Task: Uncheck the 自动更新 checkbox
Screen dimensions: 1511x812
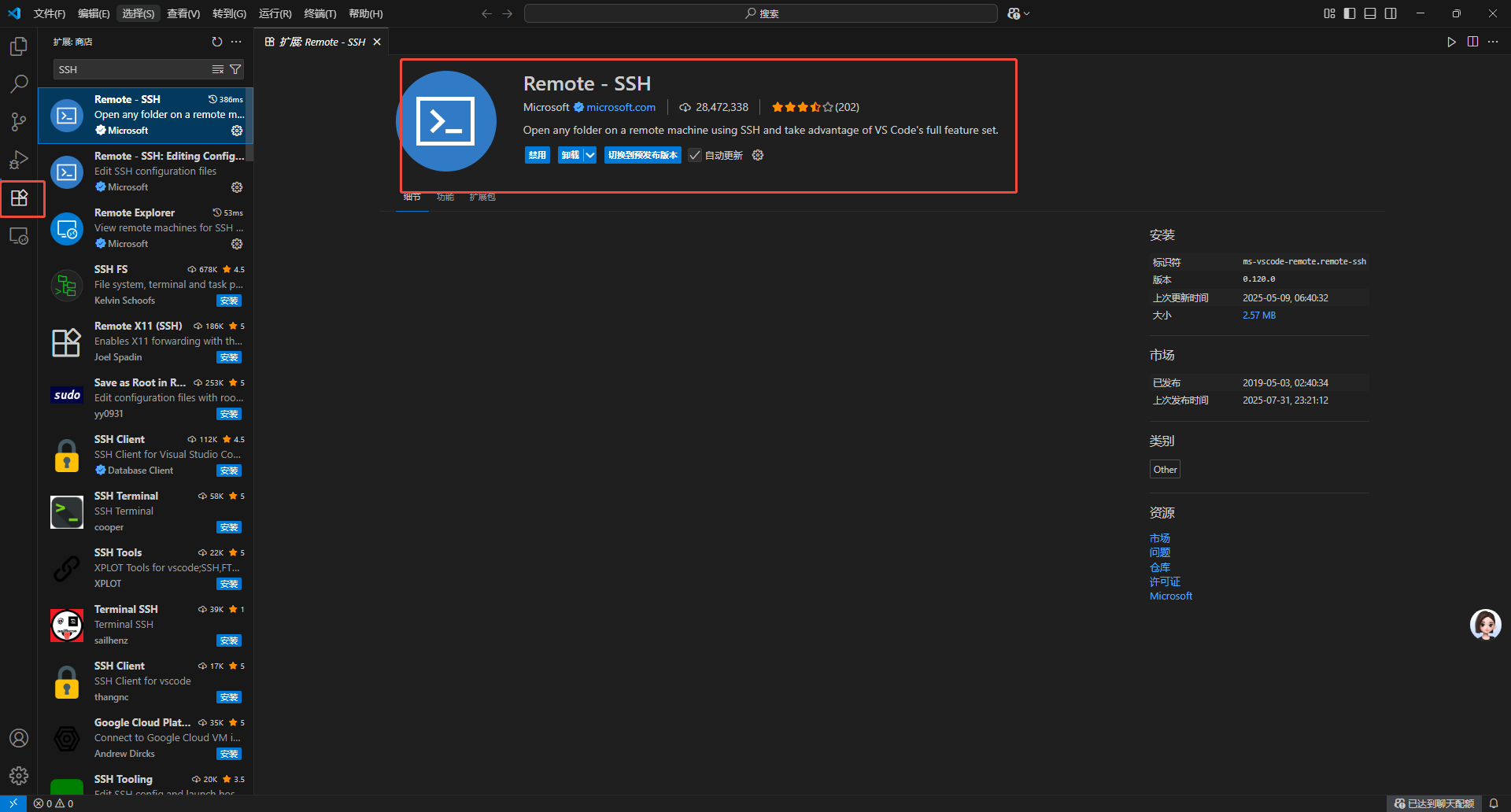Action: click(695, 155)
